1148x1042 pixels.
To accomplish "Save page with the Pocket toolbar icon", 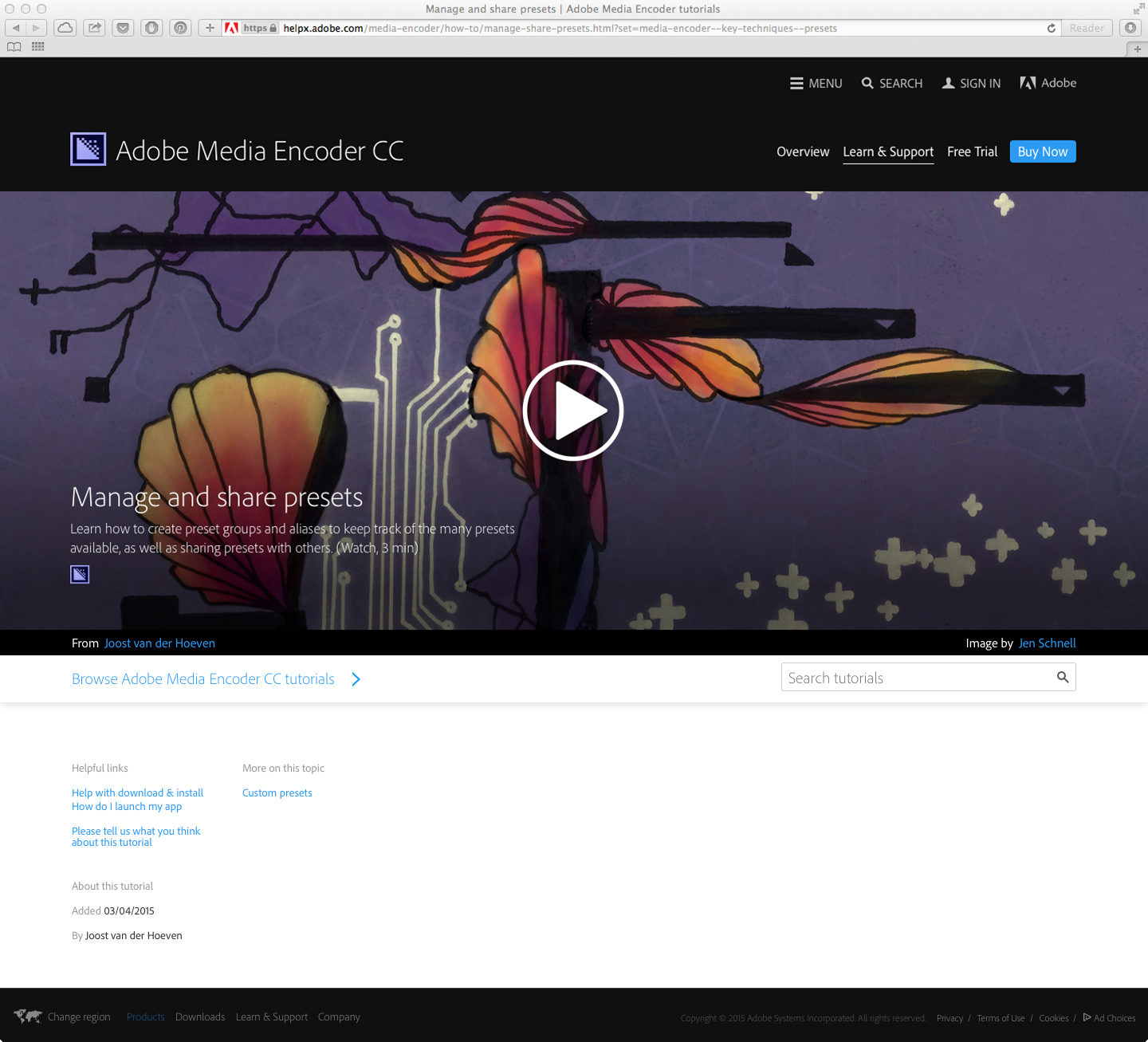I will 123,28.
